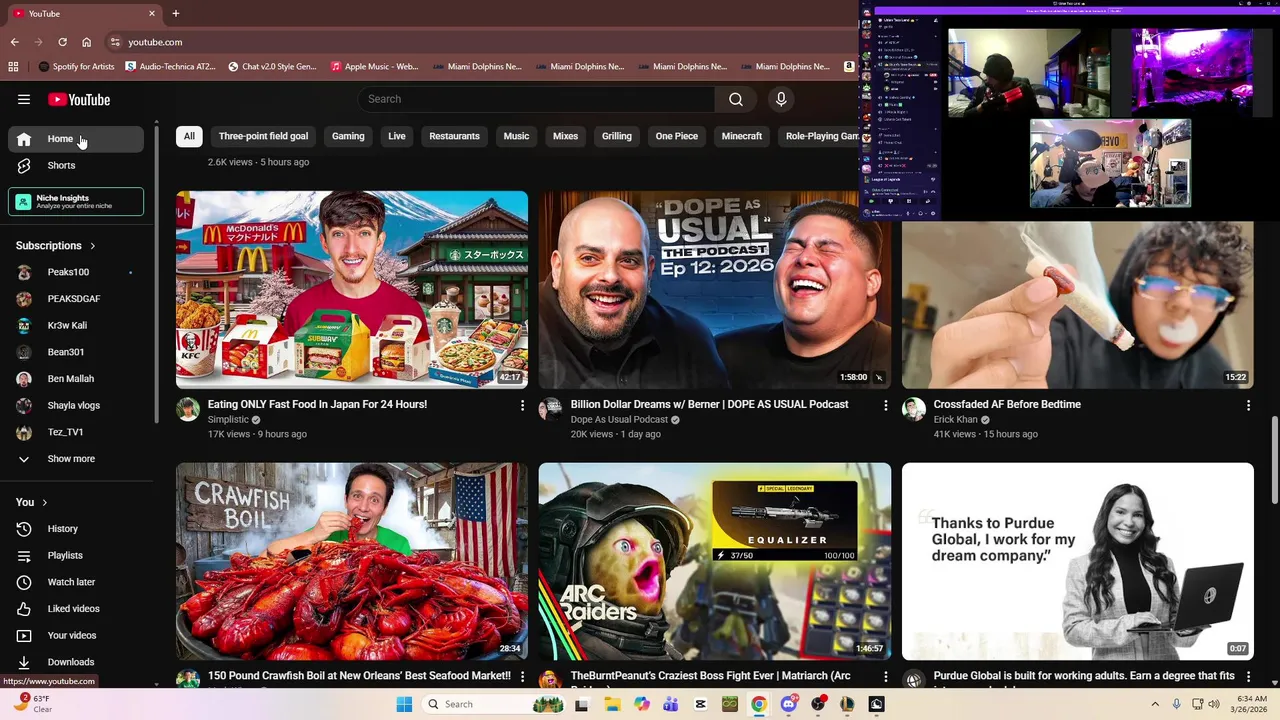Open Tez_TV1 subscription channel

pyautogui.click(x=76, y=432)
